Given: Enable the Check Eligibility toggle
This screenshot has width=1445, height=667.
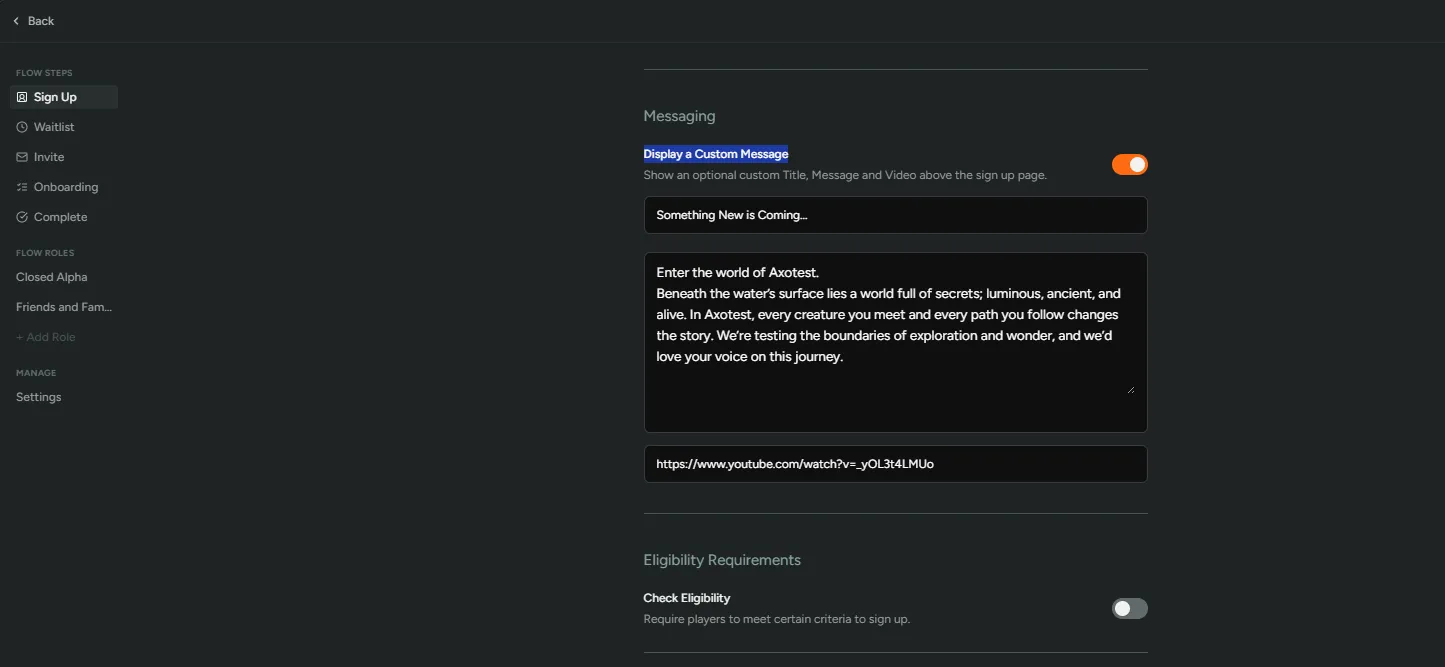Looking at the screenshot, I should [x=1129, y=608].
